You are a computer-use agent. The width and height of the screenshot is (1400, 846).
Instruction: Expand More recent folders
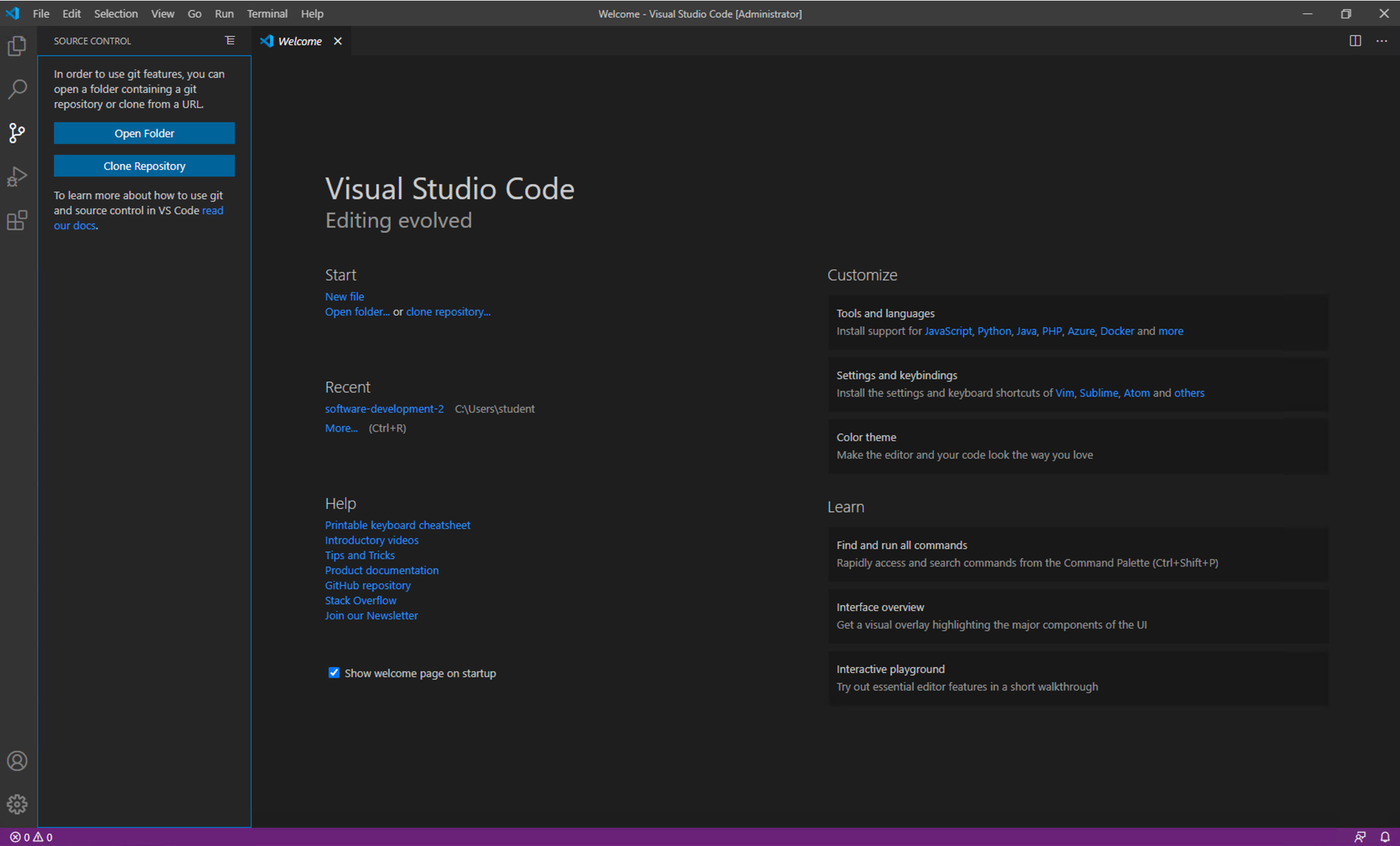coord(341,428)
